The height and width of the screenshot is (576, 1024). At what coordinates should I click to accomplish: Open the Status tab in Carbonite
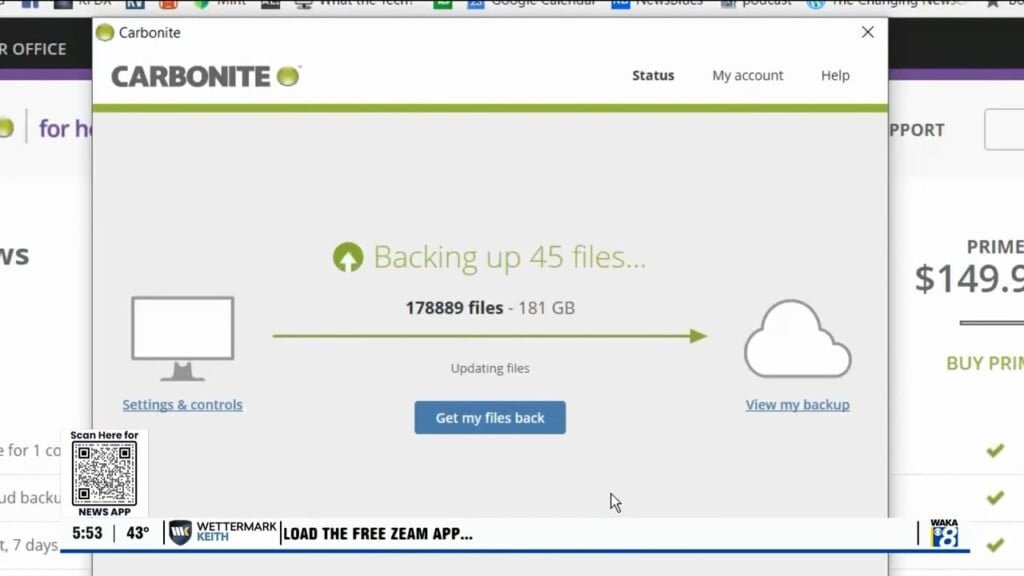[x=652, y=75]
